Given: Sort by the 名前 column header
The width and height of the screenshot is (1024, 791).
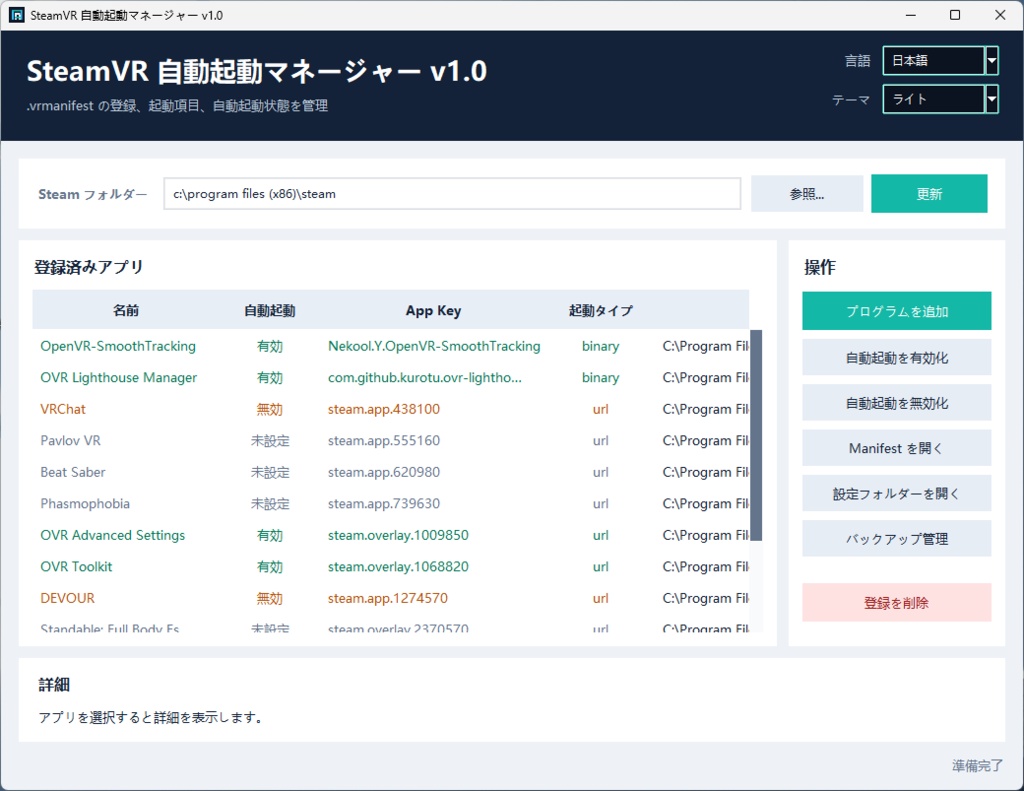Looking at the screenshot, I should 125,311.
